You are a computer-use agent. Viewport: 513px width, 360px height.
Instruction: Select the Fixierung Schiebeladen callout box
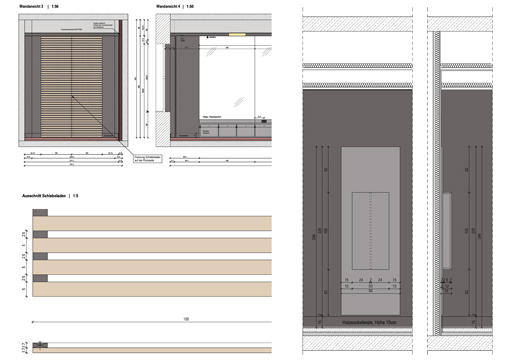click(x=148, y=159)
